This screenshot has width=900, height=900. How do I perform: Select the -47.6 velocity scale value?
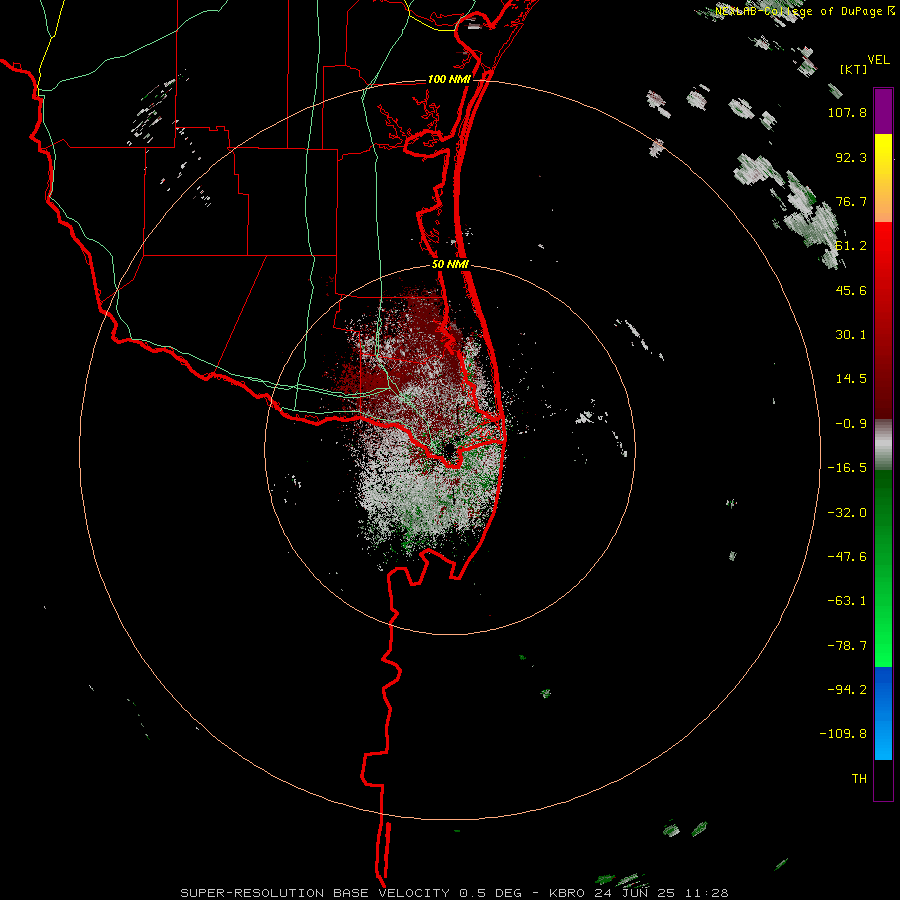click(x=847, y=557)
